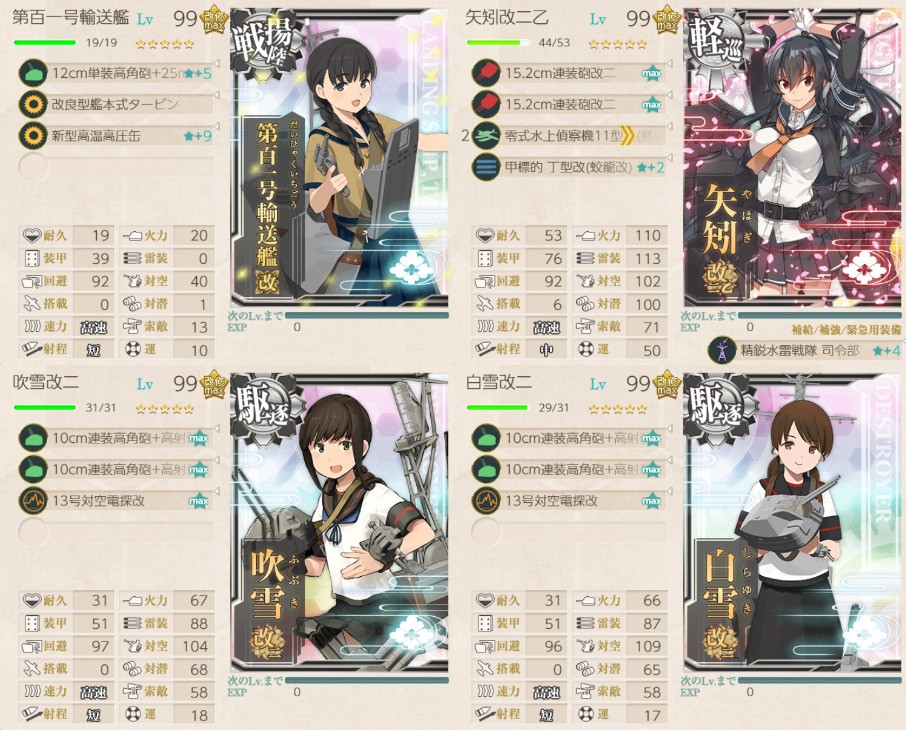Expand arrow beside Shirayuki's Type 13 radar
The height and width of the screenshot is (730, 906).
(670, 491)
